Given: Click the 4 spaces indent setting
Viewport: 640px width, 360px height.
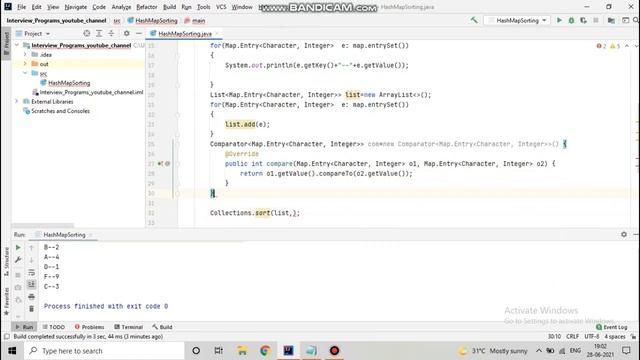Looking at the screenshot, I should click(614, 336).
